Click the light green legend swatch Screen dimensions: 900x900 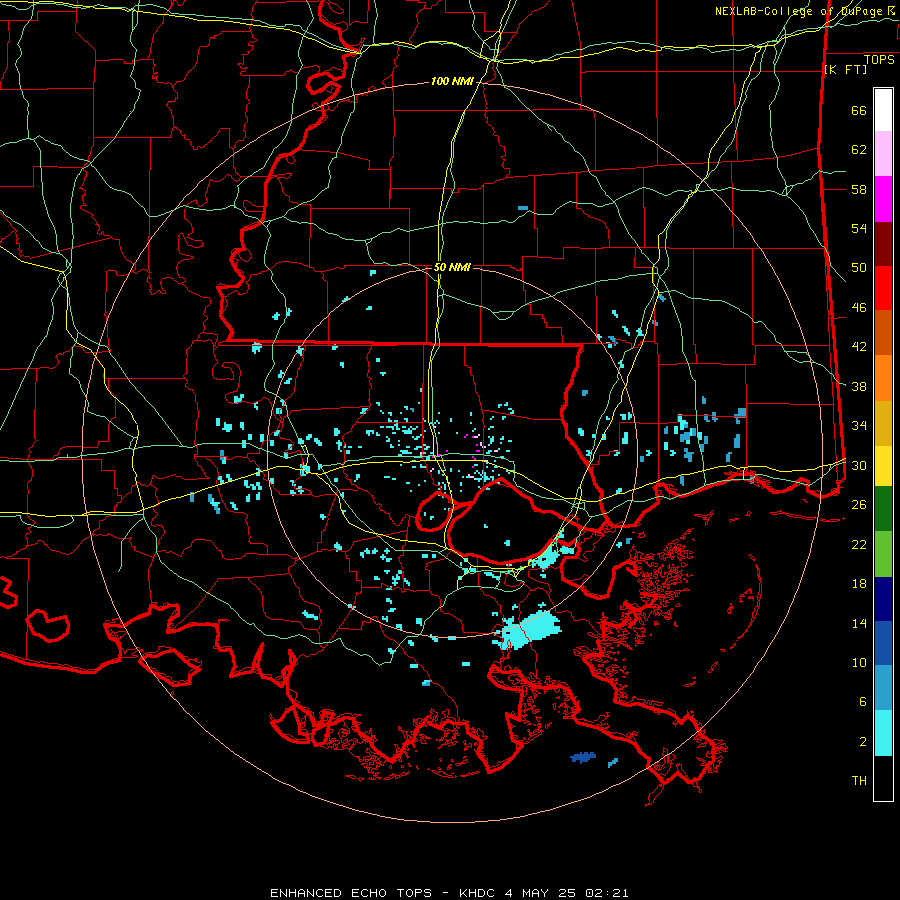(883, 554)
